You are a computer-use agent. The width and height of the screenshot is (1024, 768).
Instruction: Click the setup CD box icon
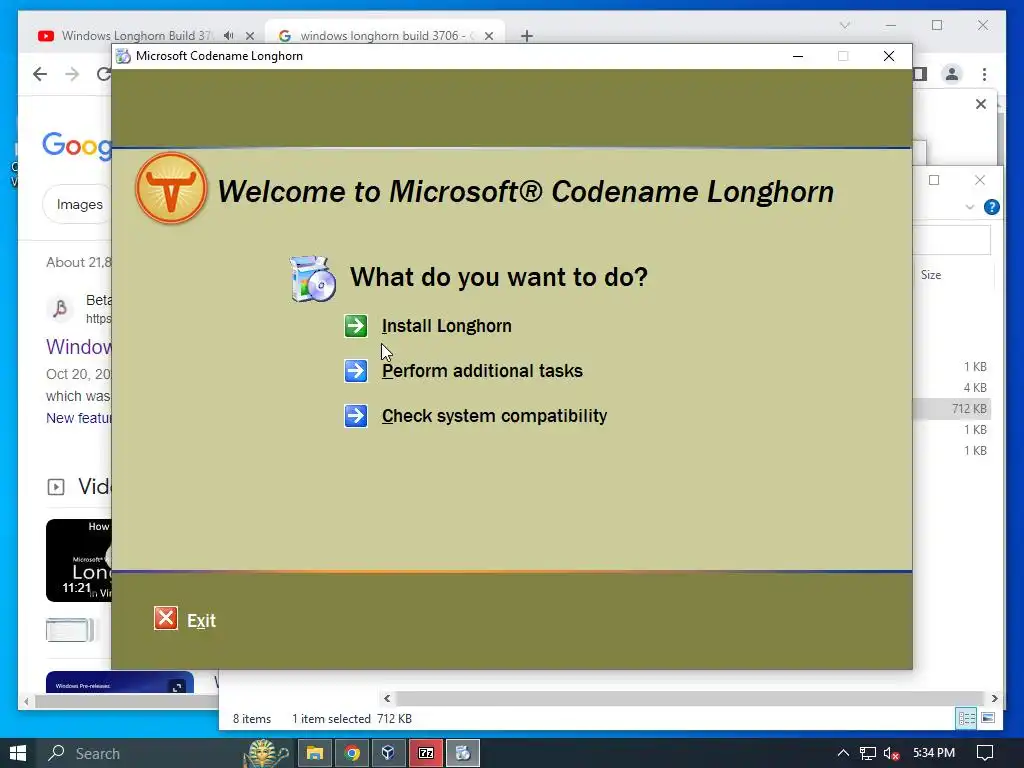click(x=313, y=279)
